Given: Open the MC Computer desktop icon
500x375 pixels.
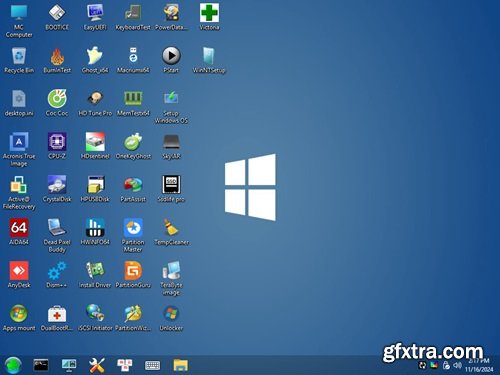Looking at the screenshot, I should point(19,20).
